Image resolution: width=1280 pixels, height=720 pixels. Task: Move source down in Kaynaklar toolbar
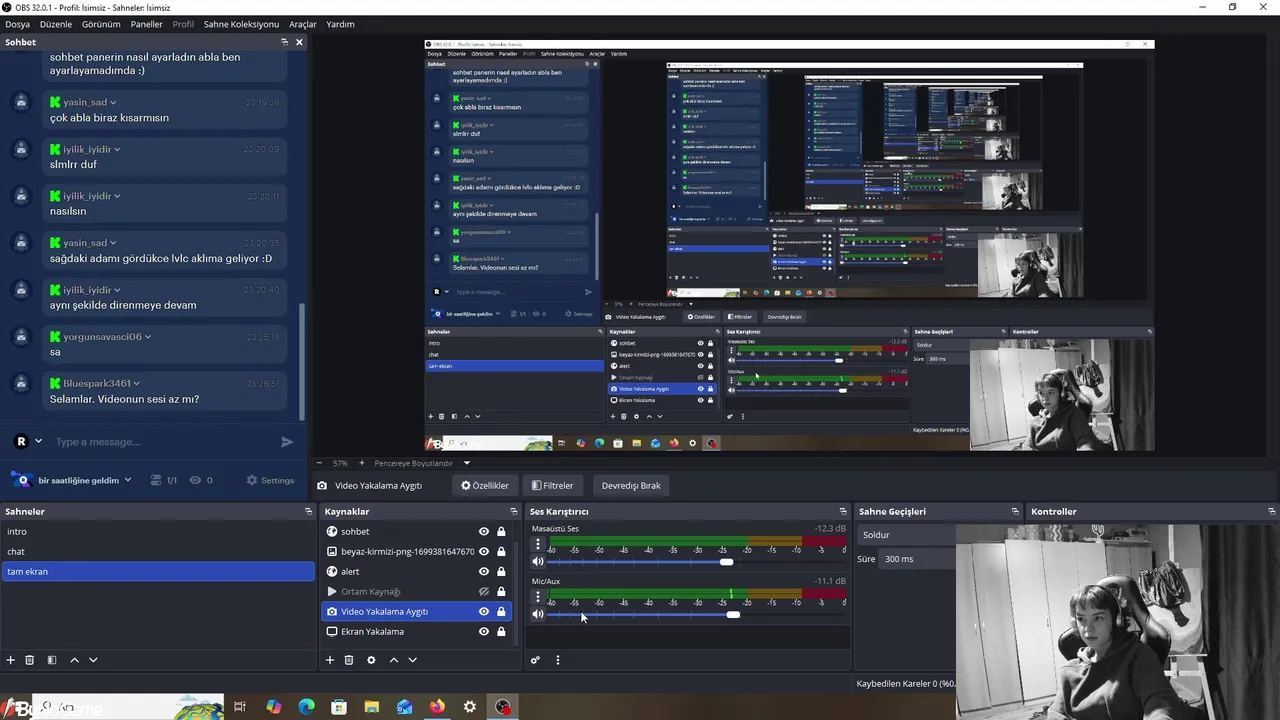click(412, 660)
